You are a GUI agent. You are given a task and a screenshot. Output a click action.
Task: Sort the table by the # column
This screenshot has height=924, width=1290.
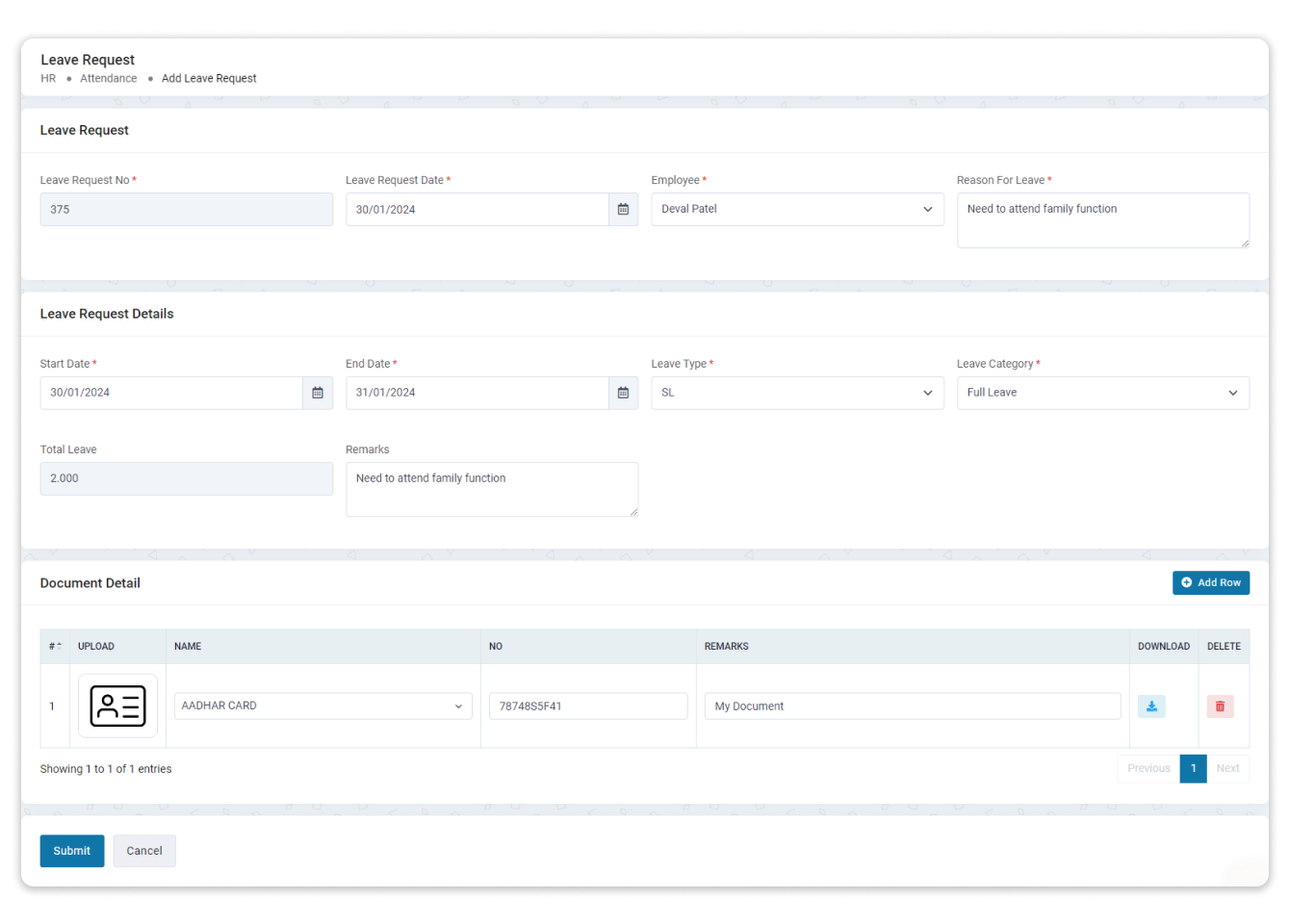[x=55, y=647]
